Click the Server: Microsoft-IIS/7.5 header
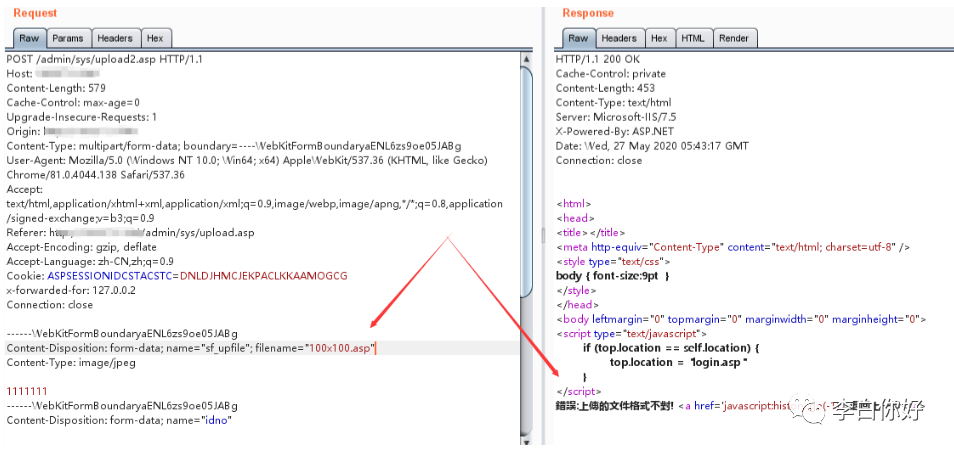 [x=616, y=117]
